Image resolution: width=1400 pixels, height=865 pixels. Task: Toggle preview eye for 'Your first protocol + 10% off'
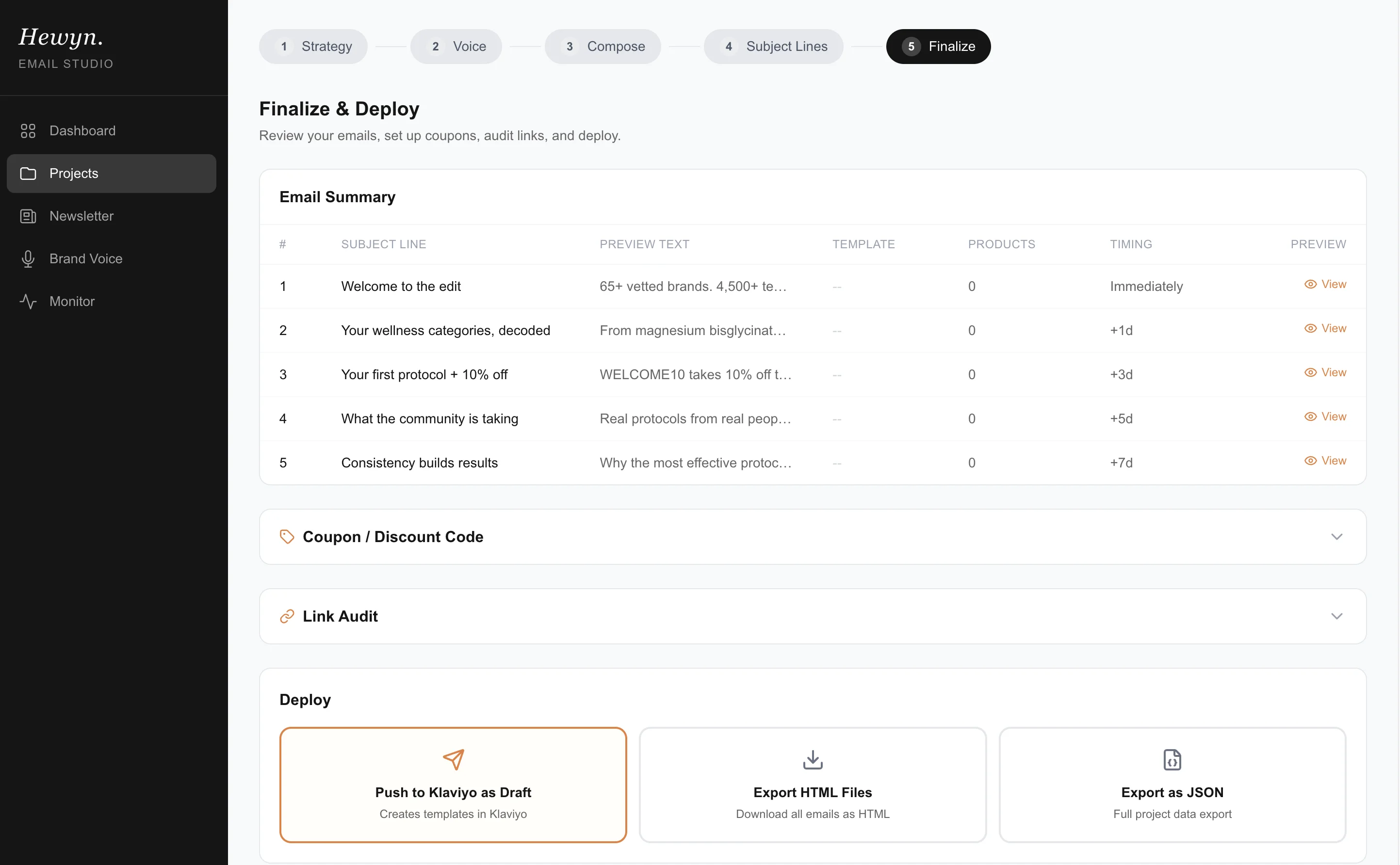pos(1312,372)
